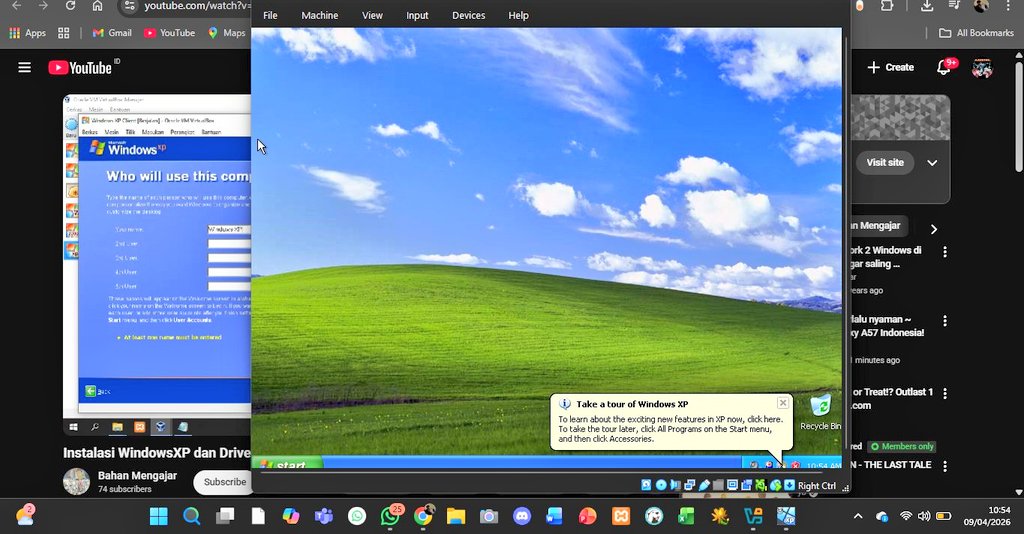This screenshot has width=1024, height=534.
Task: Click Bahan Mengajar channel avatar
Action: point(76,482)
